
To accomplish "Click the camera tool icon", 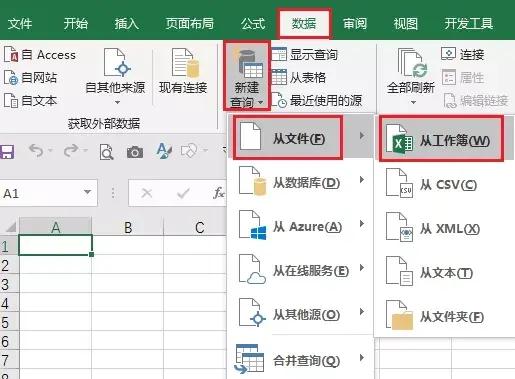I will click(x=135, y=152).
